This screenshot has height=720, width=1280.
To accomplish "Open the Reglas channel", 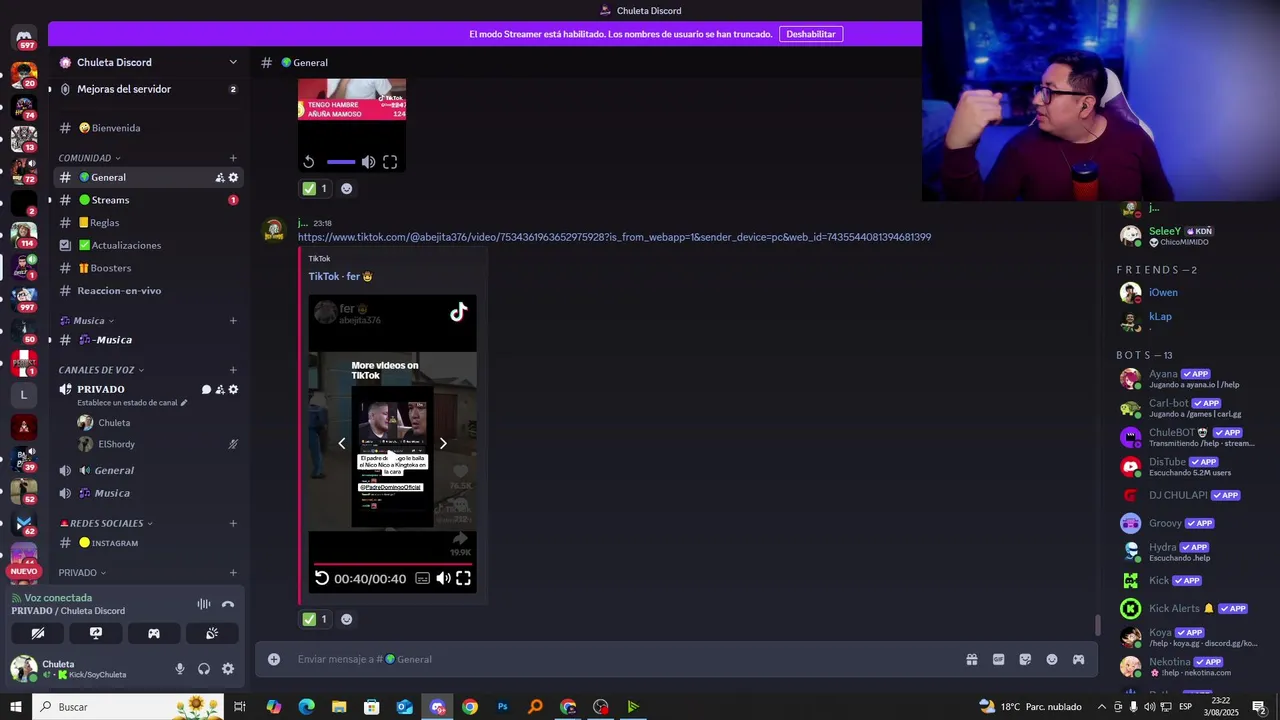I will pyautogui.click(x=148, y=223).
